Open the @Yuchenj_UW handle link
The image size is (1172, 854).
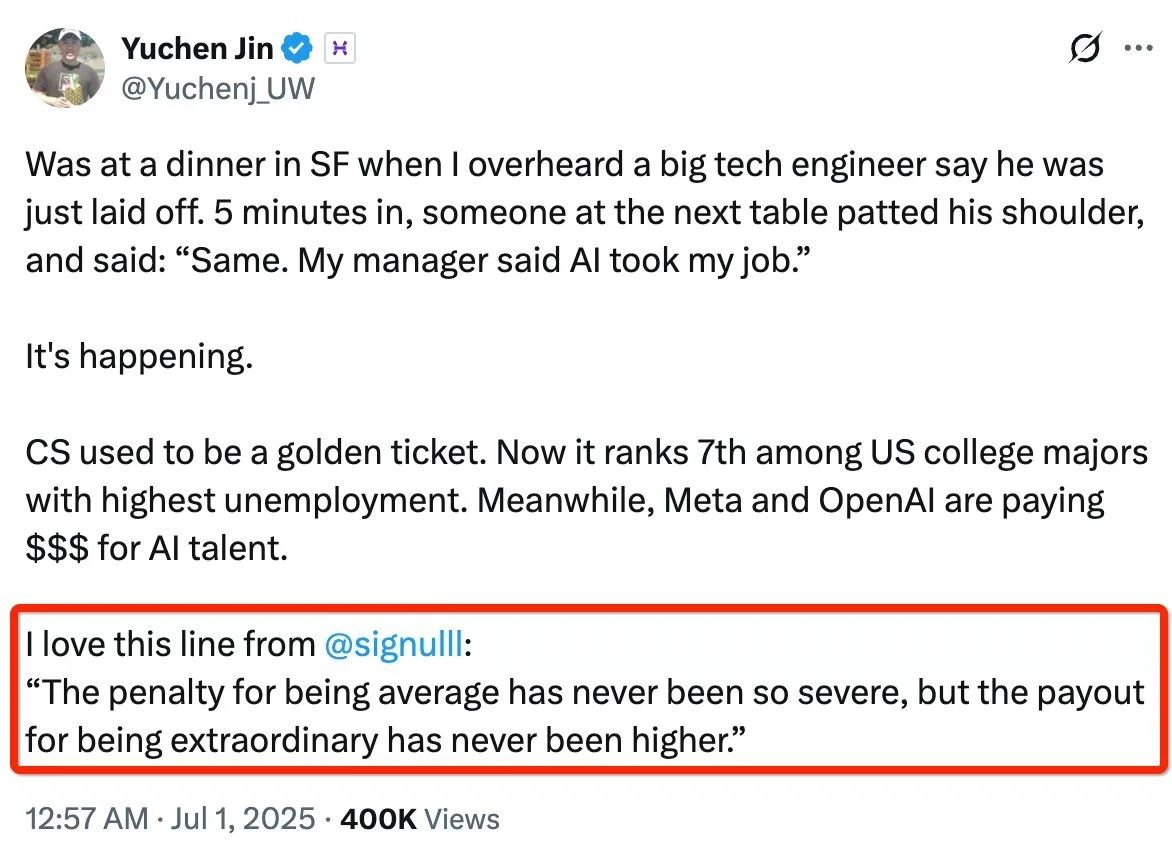(x=218, y=88)
